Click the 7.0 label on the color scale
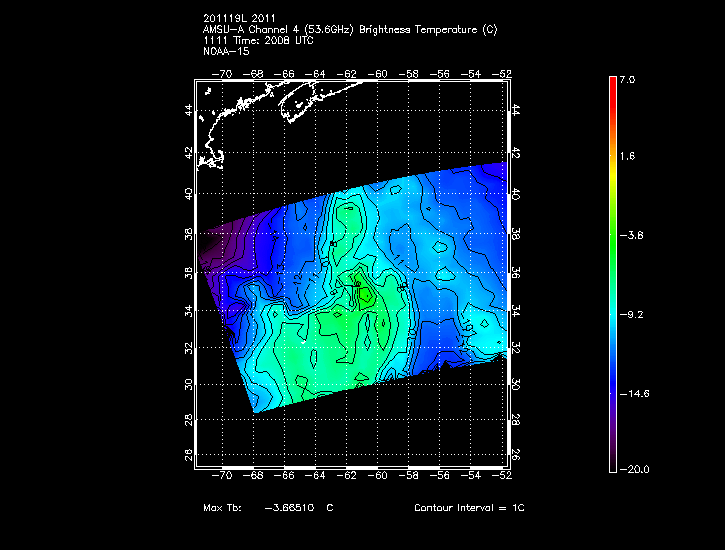Screen dimensions: 725x550 click(626, 78)
